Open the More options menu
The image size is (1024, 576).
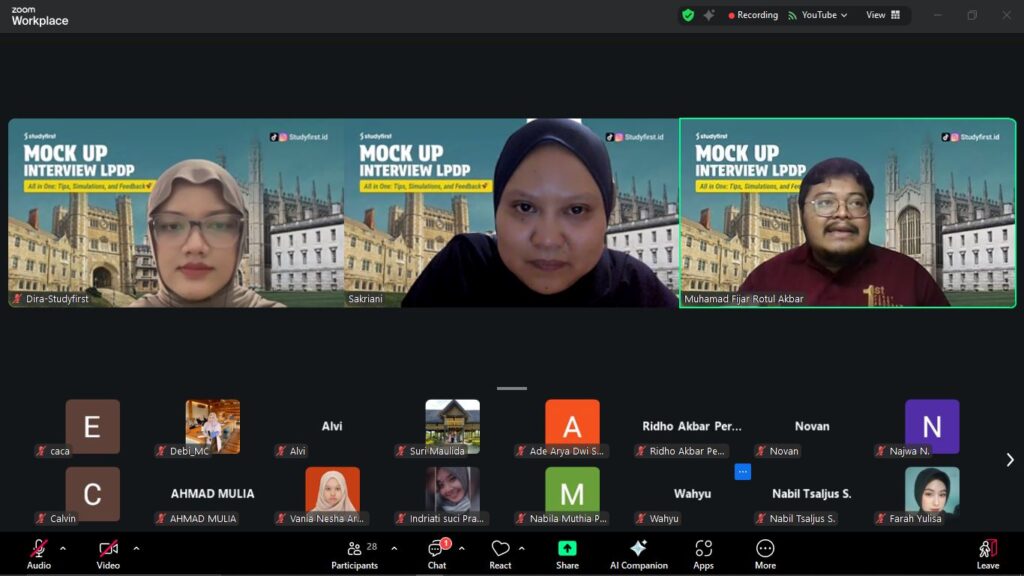pyautogui.click(x=765, y=553)
